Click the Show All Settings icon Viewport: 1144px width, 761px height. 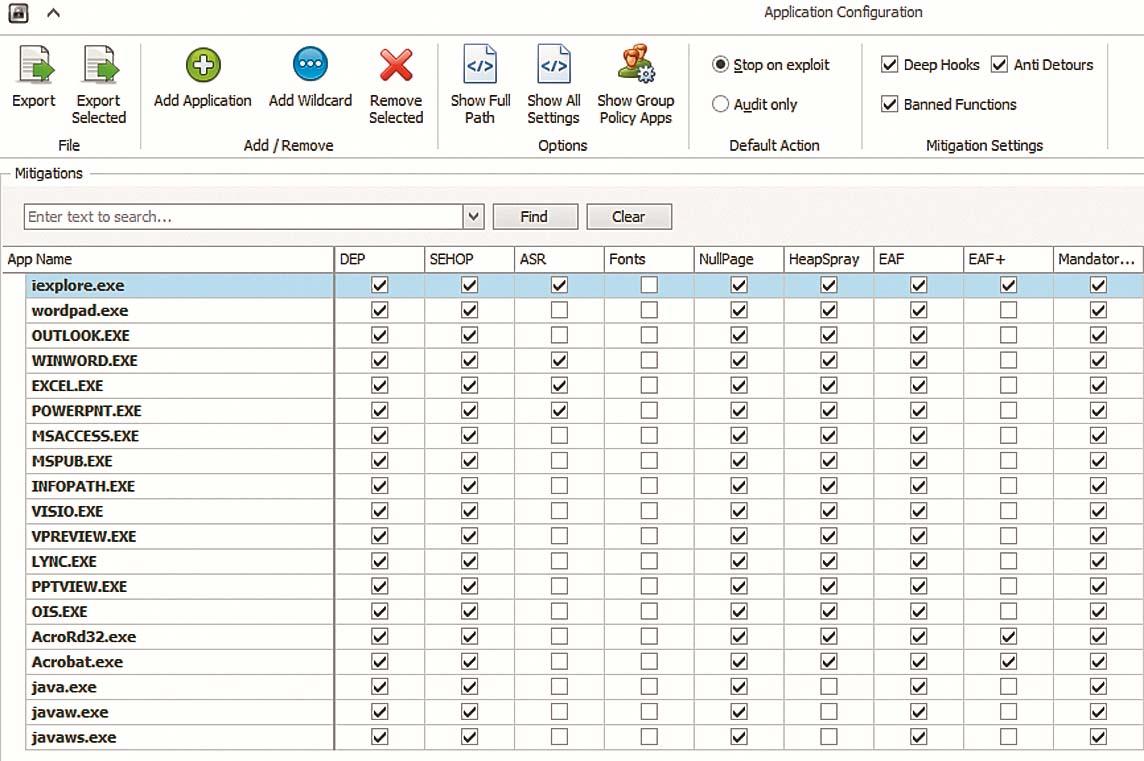pyautogui.click(x=553, y=66)
